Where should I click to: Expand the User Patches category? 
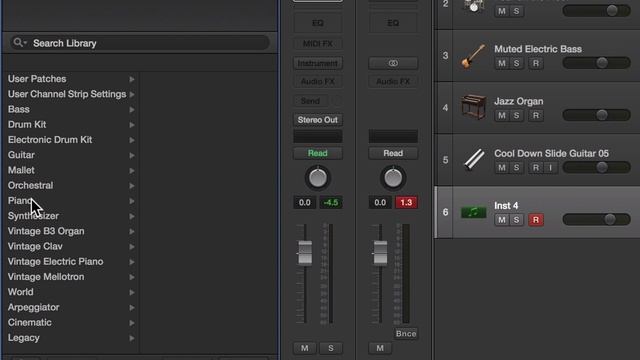pyautogui.click(x=132, y=79)
